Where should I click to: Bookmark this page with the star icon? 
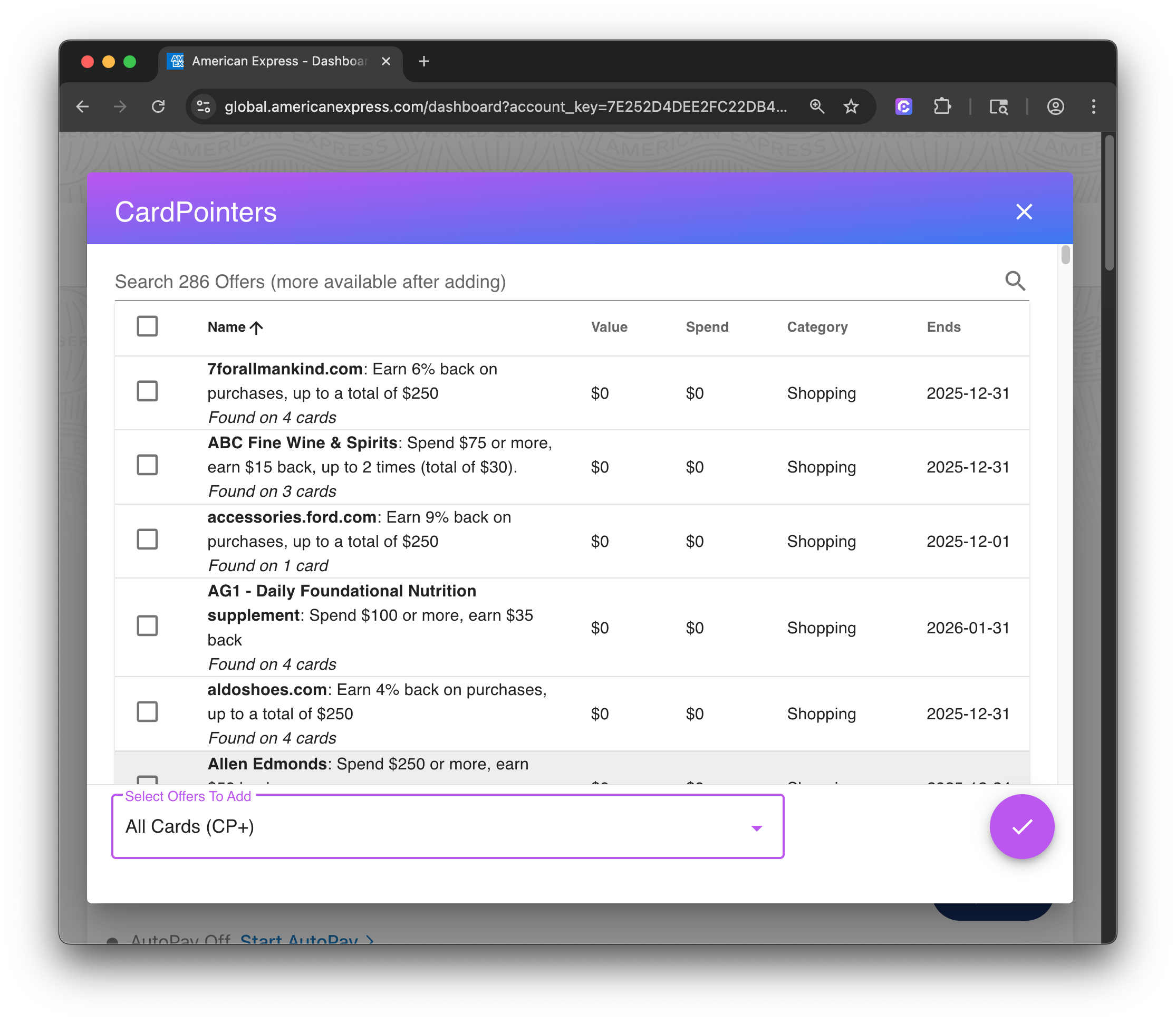(851, 107)
